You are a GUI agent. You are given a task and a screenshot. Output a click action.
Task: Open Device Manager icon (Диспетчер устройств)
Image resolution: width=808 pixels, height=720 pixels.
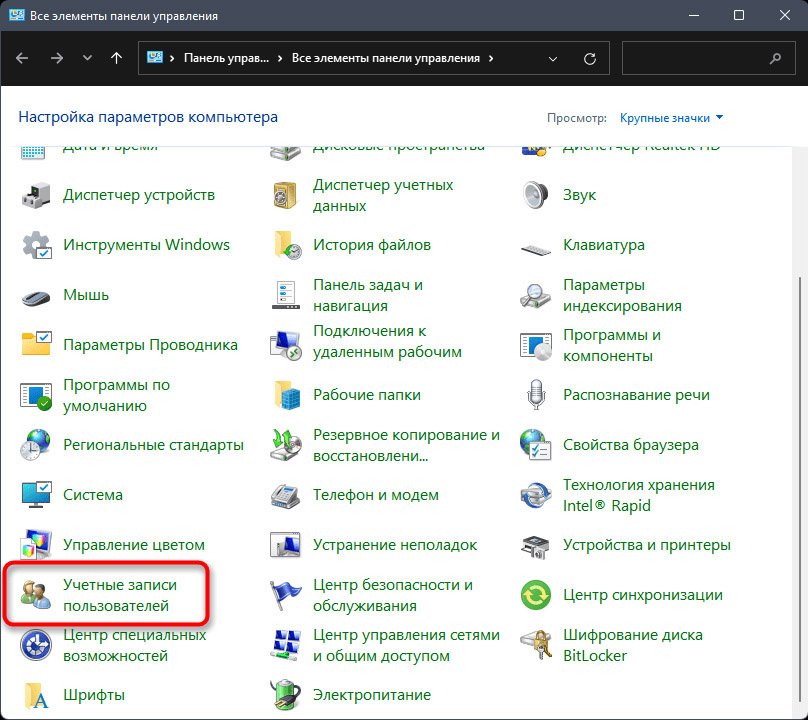36,195
